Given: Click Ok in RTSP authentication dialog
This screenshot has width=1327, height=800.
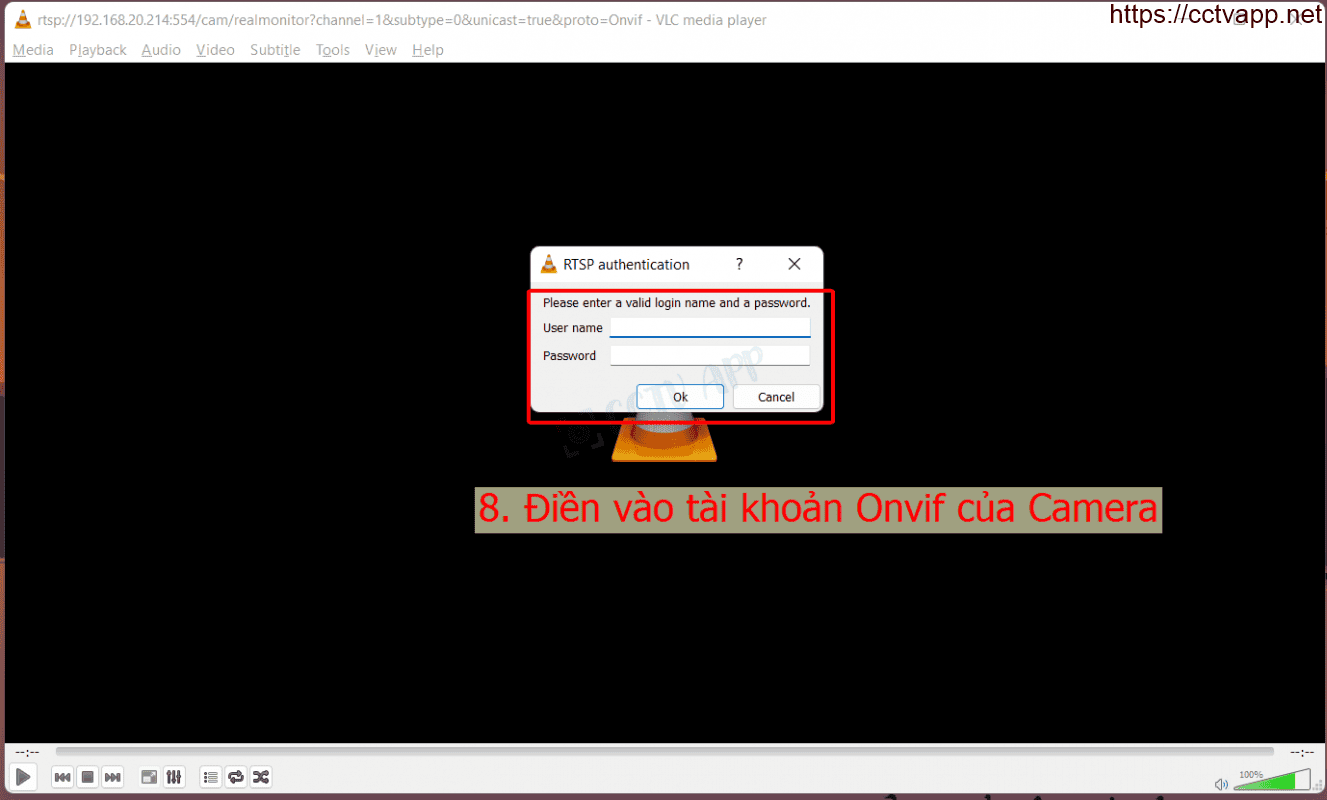Looking at the screenshot, I should 680,397.
